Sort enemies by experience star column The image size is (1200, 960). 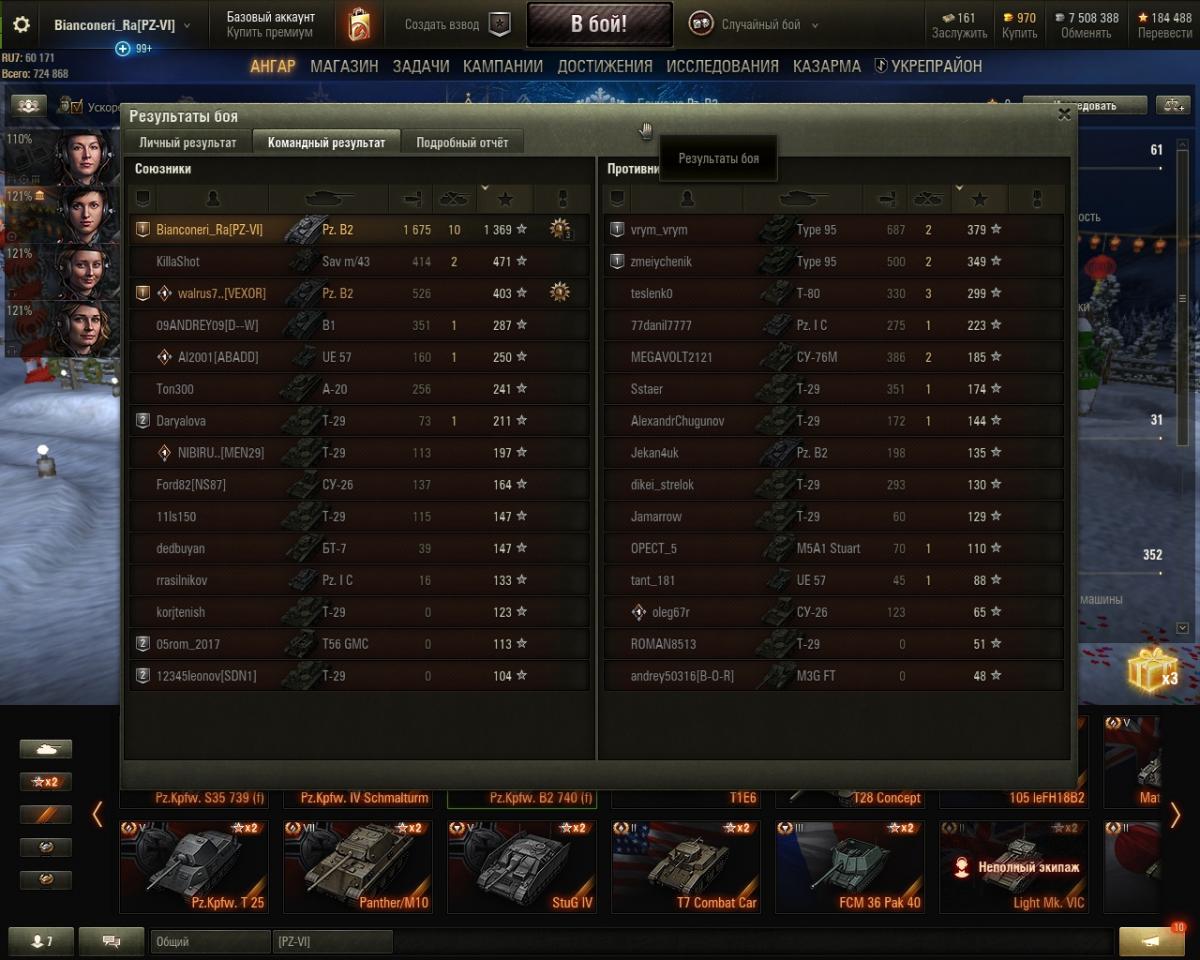pos(980,198)
